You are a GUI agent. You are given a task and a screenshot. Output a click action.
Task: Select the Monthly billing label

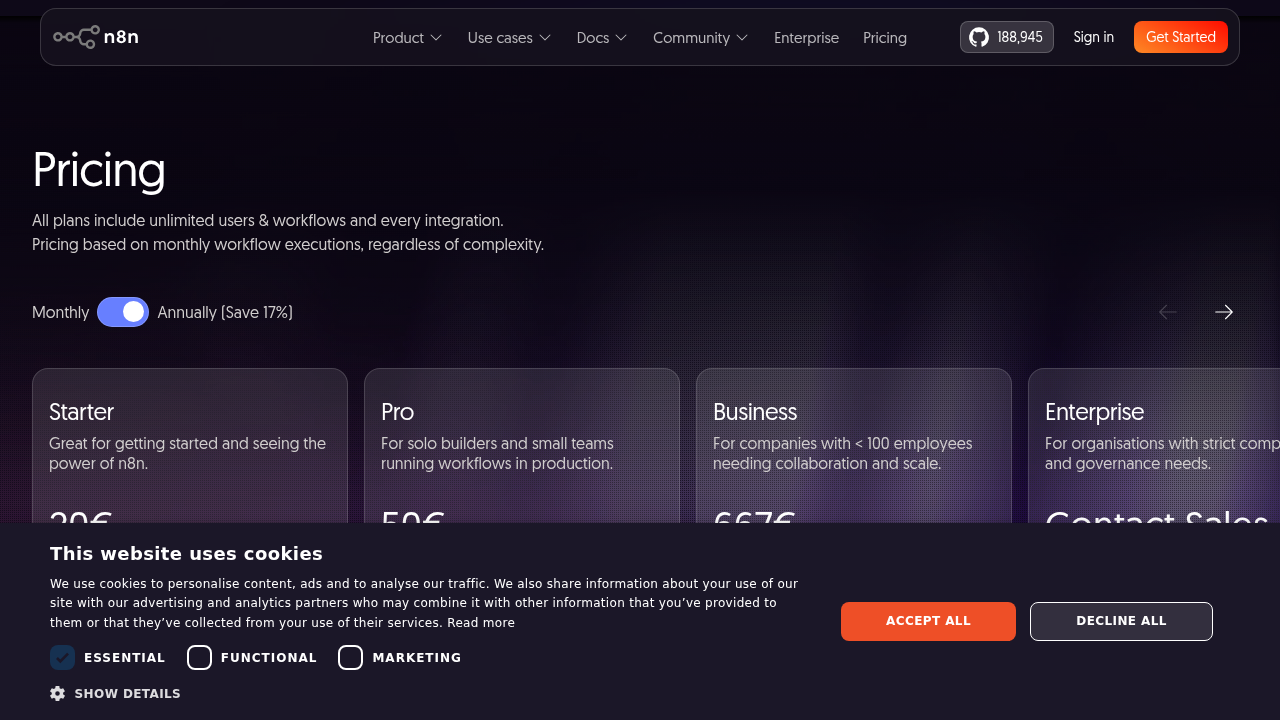[x=60, y=312]
